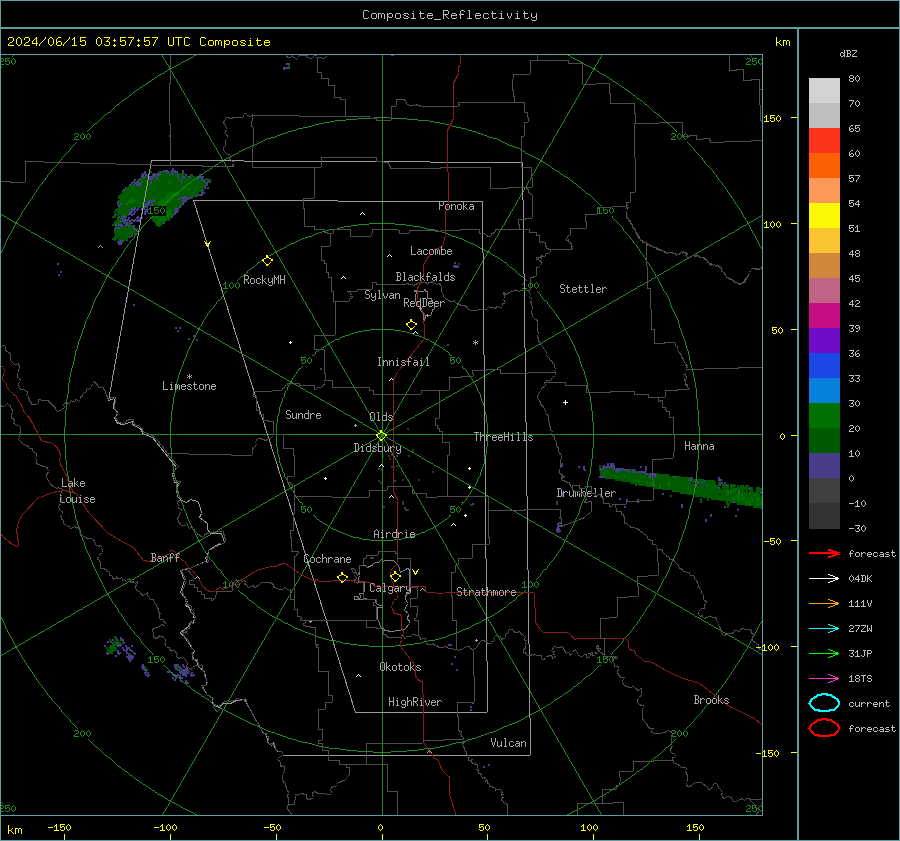
Task: Click the yellow 51 dBZ color swatch
Action: pyautogui.click(x=824, y=215)
